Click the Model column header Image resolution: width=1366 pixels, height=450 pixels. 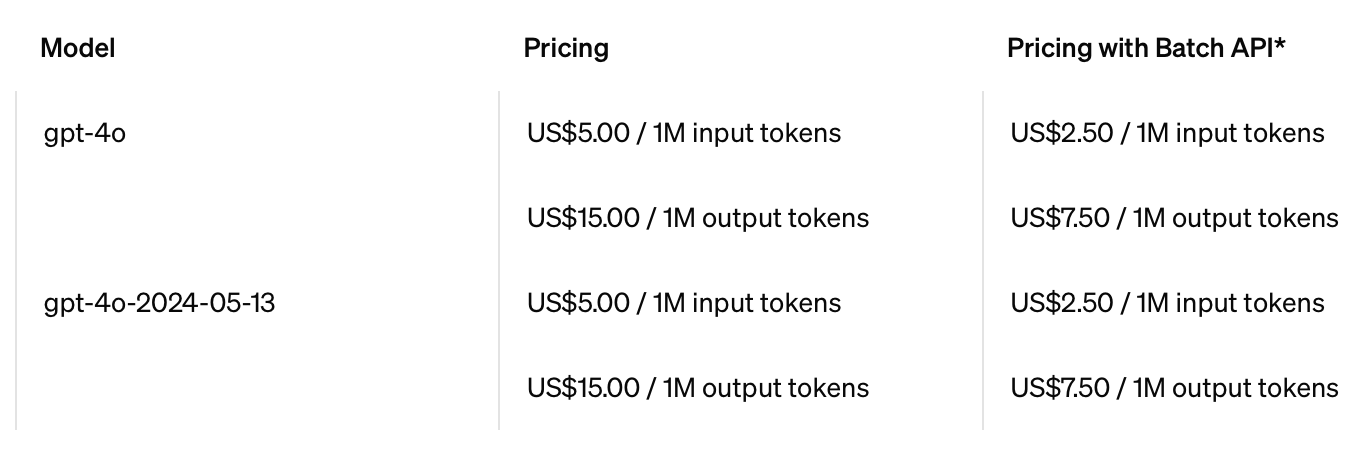click(x=78, y=48)
